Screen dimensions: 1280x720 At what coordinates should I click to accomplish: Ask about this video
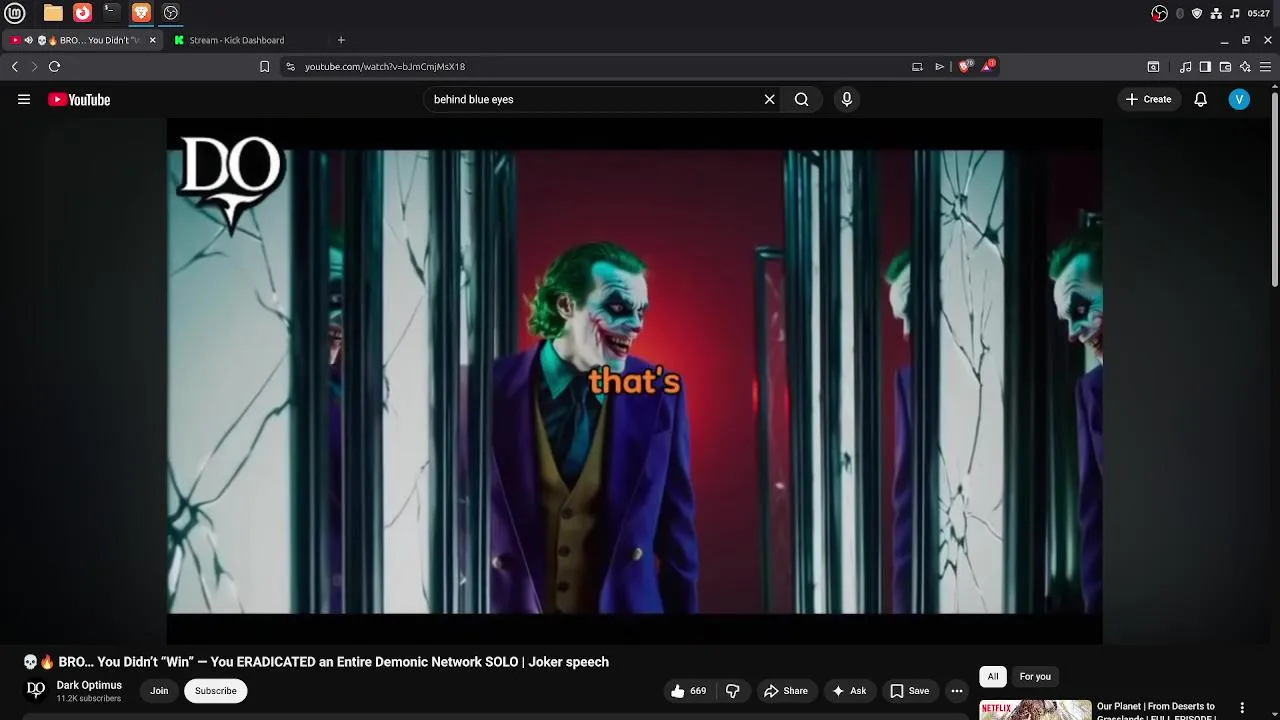[848, 691]
